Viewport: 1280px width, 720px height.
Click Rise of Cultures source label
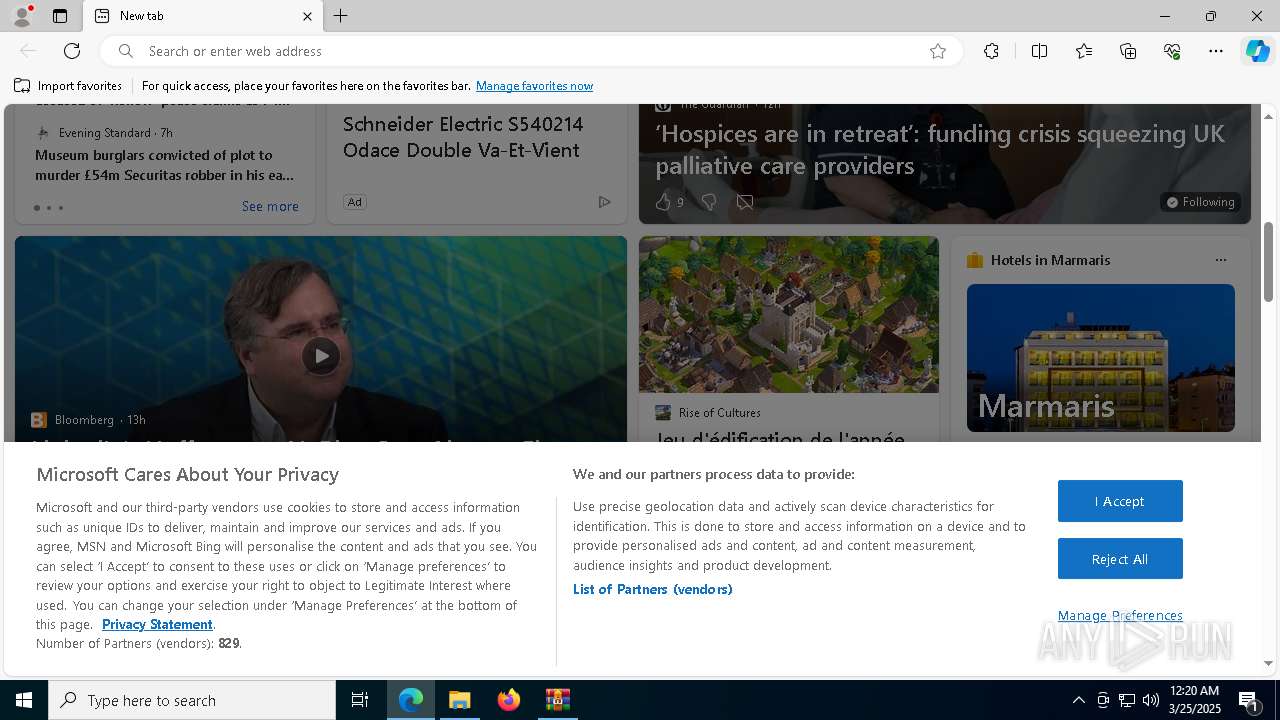pos(719,413)
